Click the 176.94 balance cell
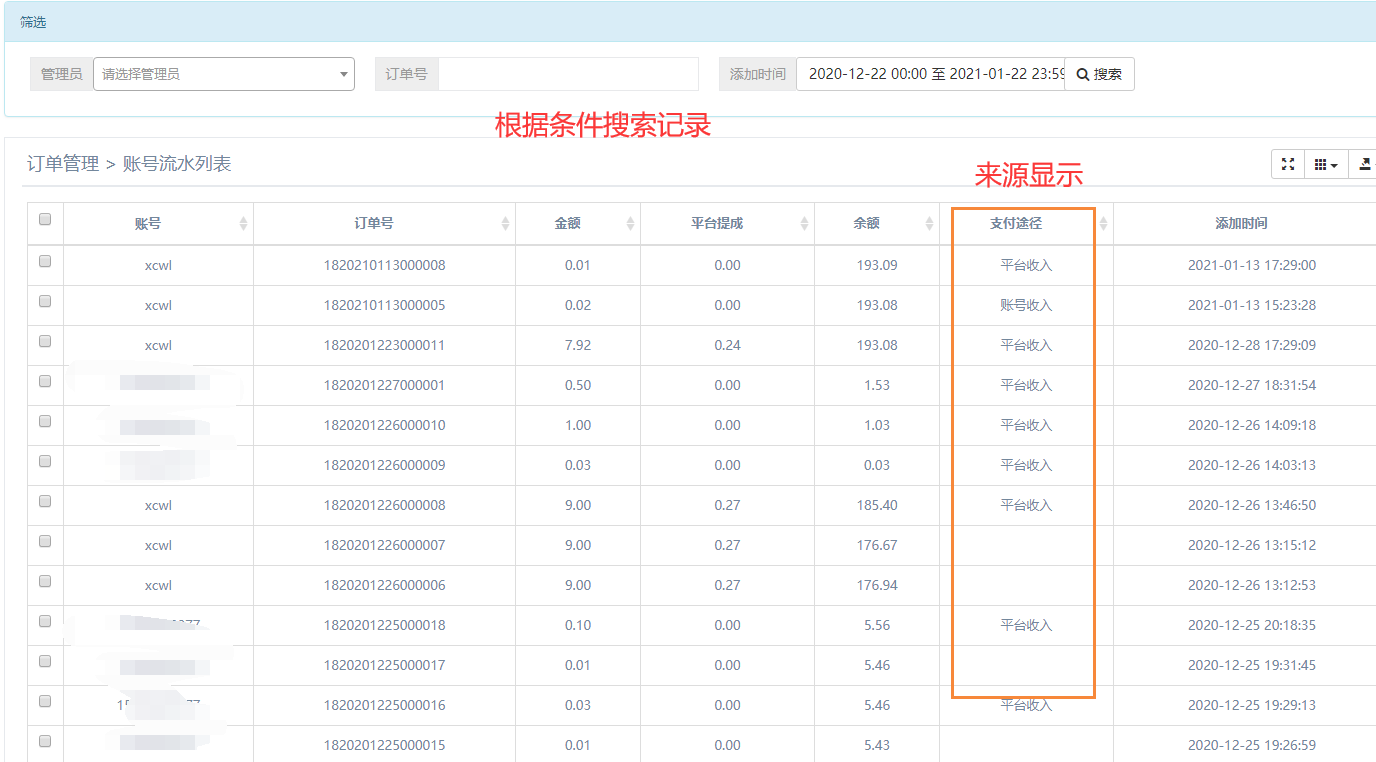The width and height of the screenshot is (1376, 762). [877, 585]
